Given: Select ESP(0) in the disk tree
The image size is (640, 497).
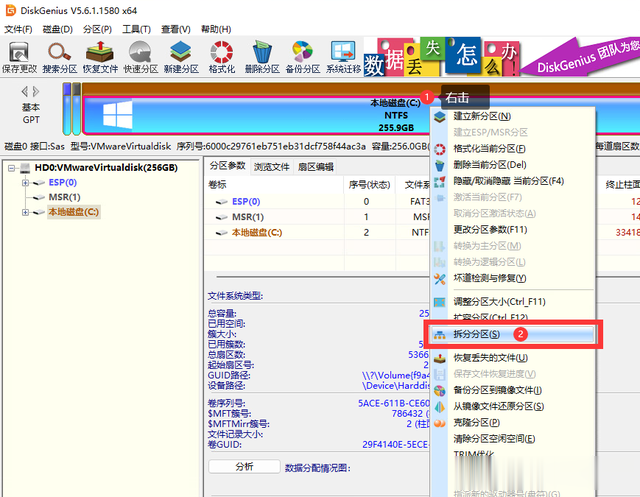Looking at the screenshot, I should (62, 182).
